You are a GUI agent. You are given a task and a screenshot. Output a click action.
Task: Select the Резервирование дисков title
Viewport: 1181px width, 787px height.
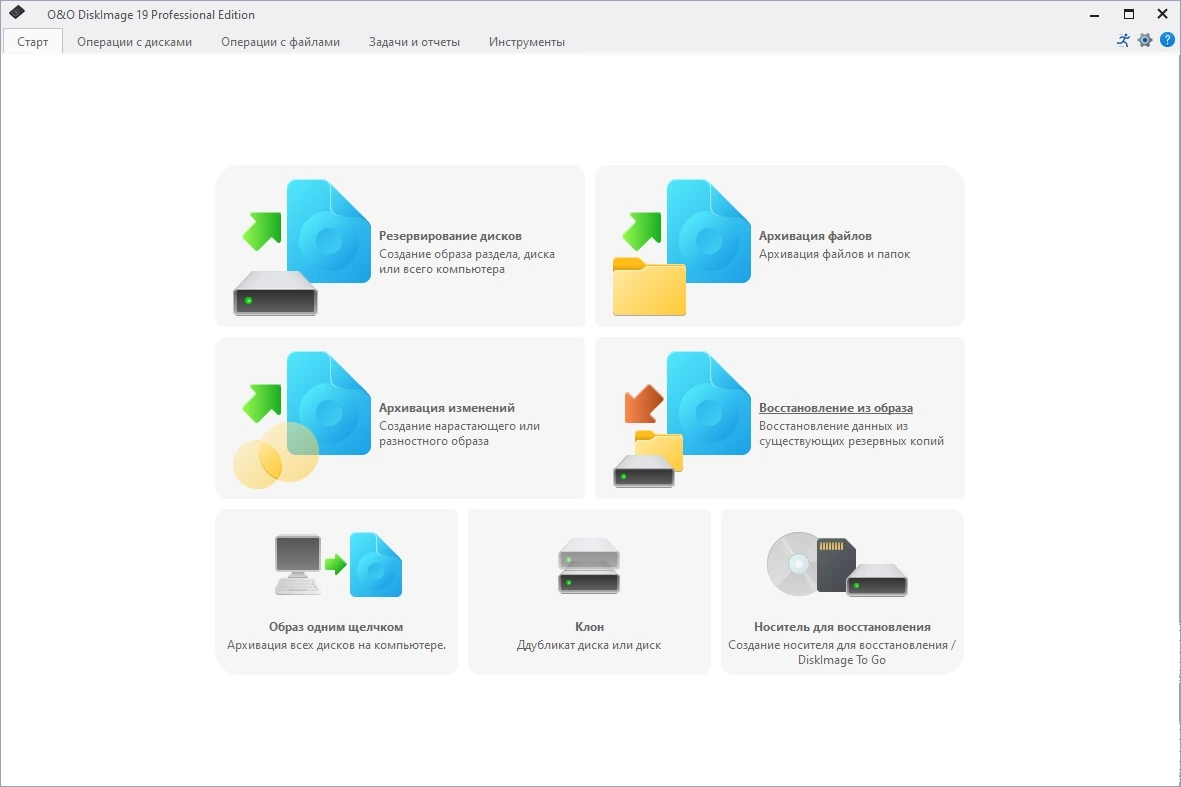(450, 236)
